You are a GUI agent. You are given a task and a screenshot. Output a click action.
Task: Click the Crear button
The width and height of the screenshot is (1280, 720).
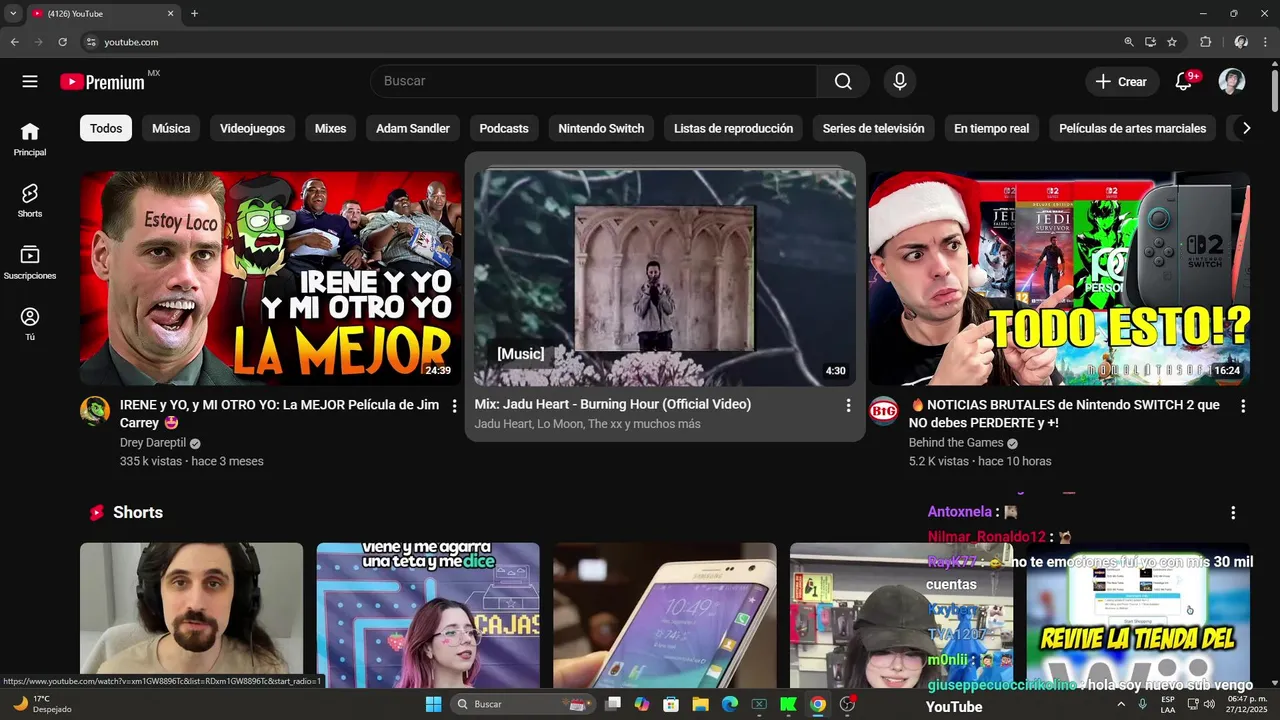[x=1121, y=82]
